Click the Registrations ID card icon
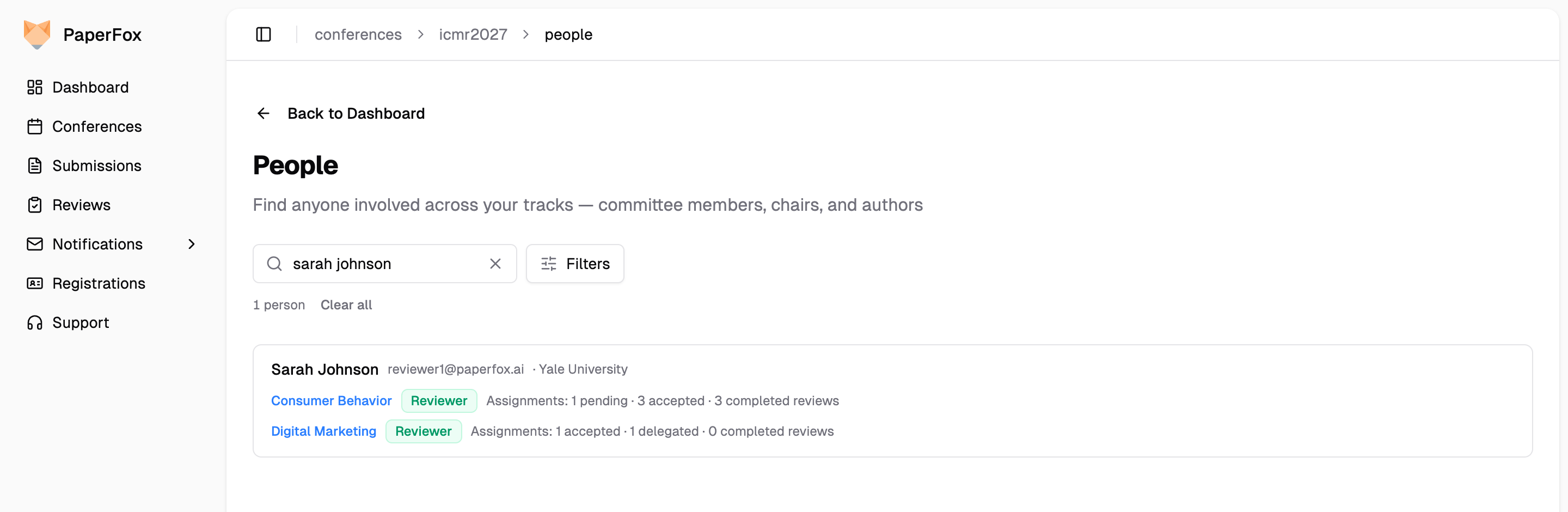The image size is (1568, 512). pyautogui.click(x=35, y=284)
